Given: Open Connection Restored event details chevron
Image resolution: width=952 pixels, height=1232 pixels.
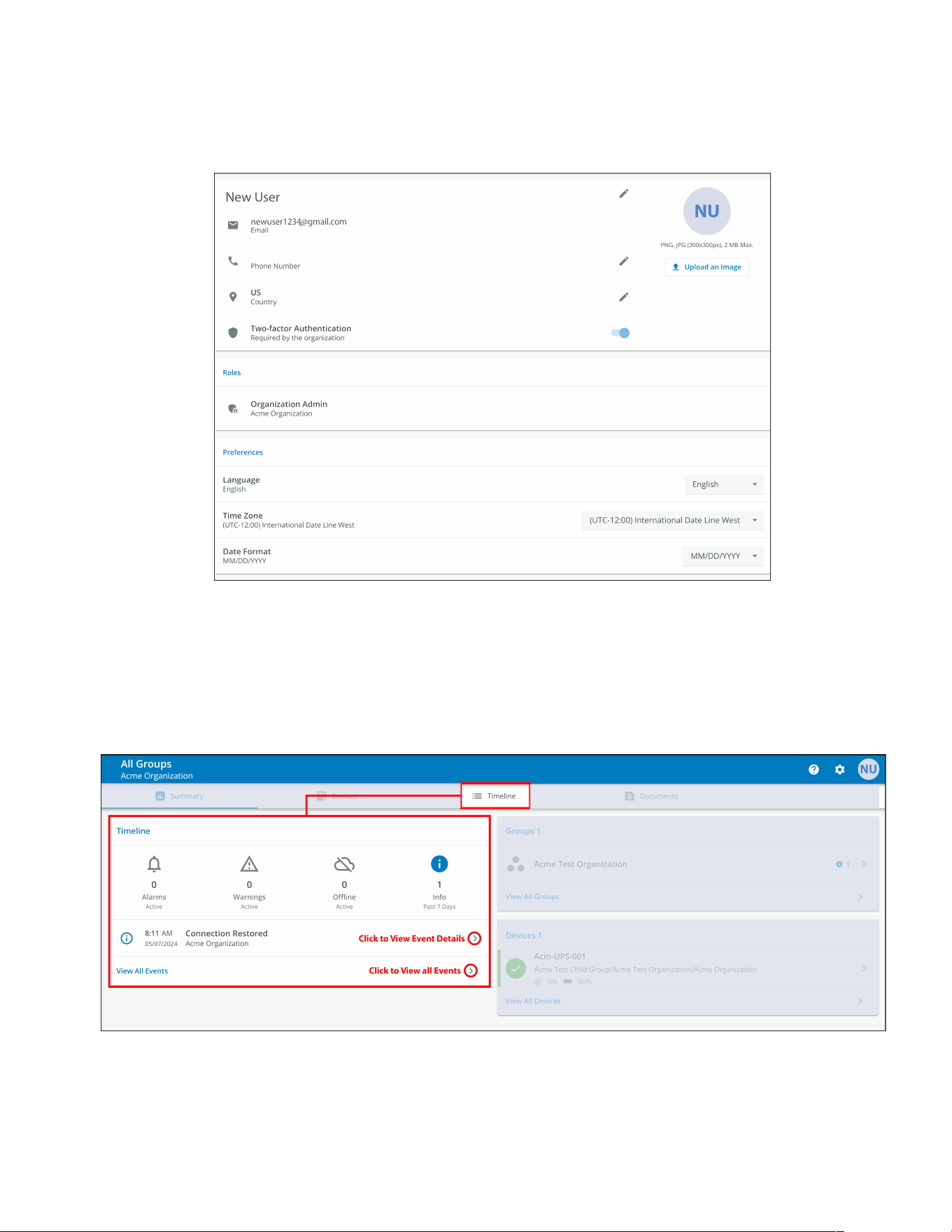Looking at the screenshot, I should tap(474, 938).
